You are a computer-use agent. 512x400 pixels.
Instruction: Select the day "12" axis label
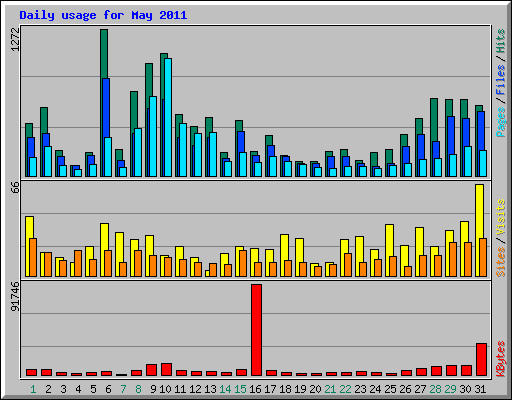[195, 389]
